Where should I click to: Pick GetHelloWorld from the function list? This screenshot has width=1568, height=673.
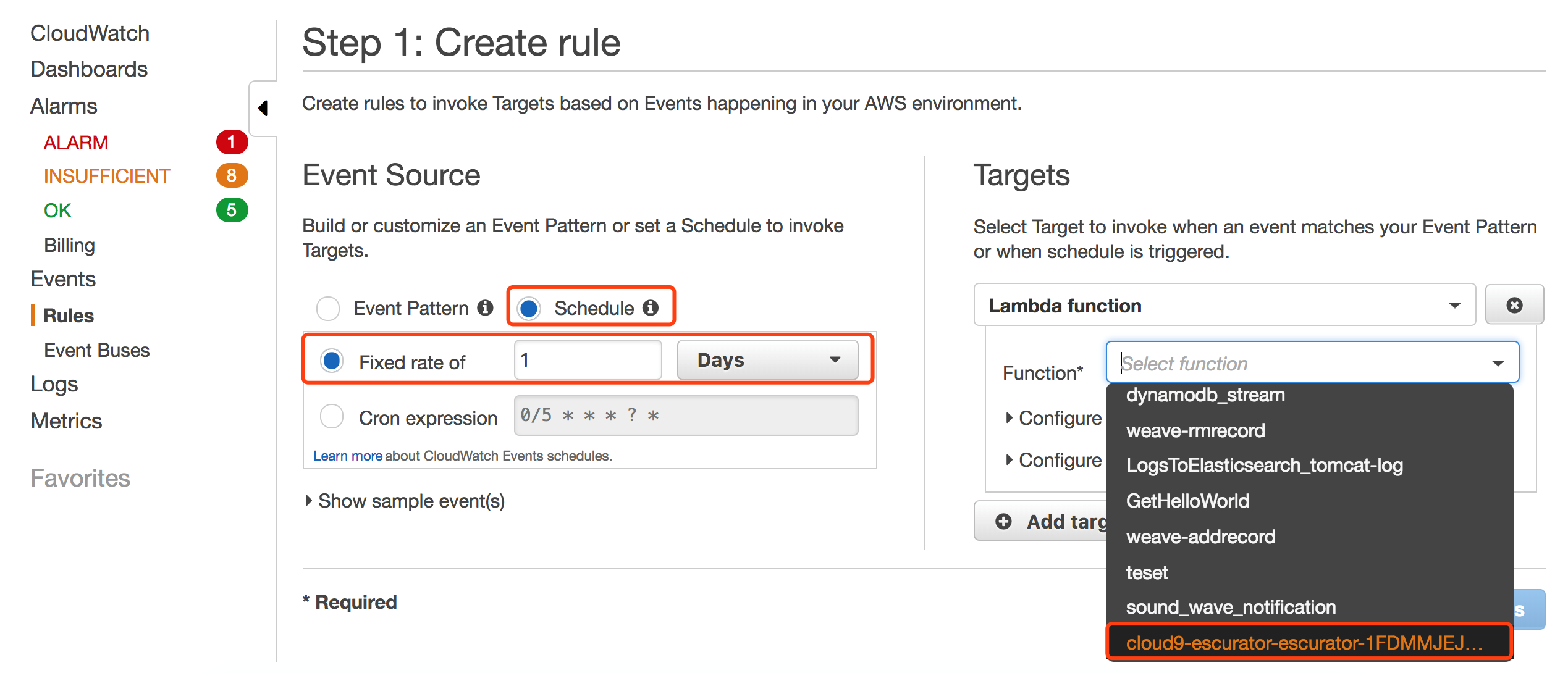[1187, 501]
